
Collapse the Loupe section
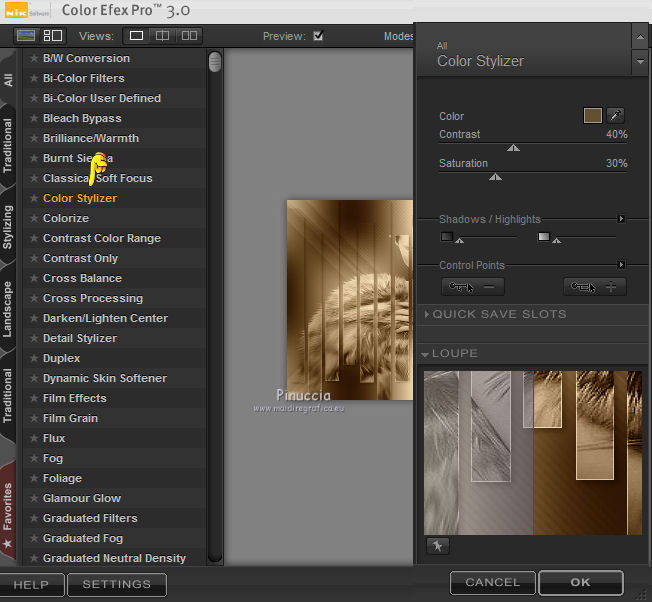click(x=426, y=354)
